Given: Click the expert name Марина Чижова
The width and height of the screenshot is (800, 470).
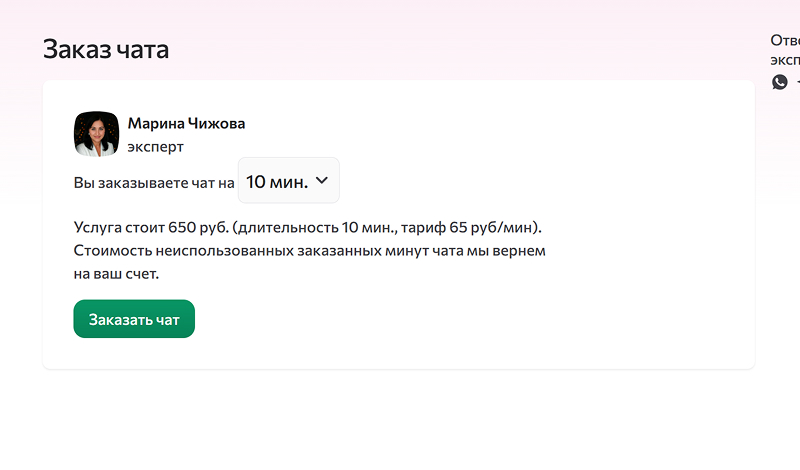Looking at the screenshot, I should (x=186, y=124).
